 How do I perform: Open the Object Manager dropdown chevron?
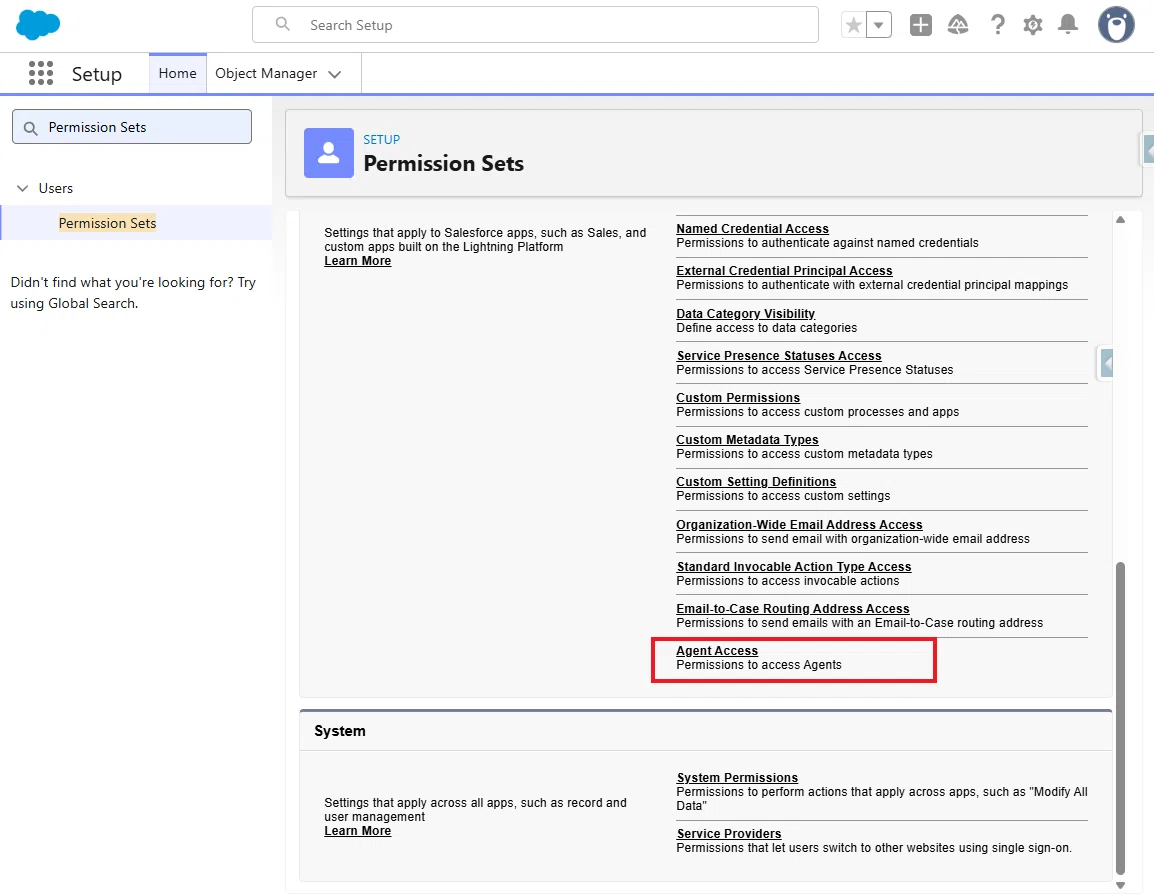335,74
